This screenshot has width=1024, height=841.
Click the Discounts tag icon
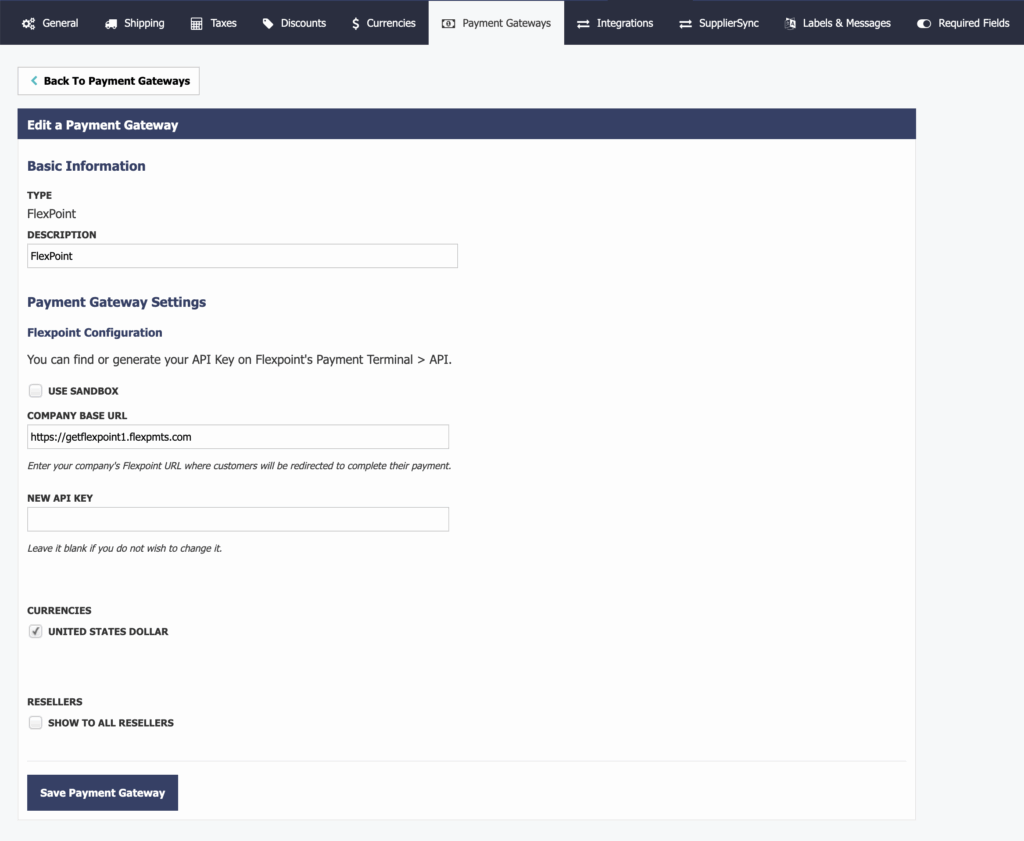coord(268,24)
